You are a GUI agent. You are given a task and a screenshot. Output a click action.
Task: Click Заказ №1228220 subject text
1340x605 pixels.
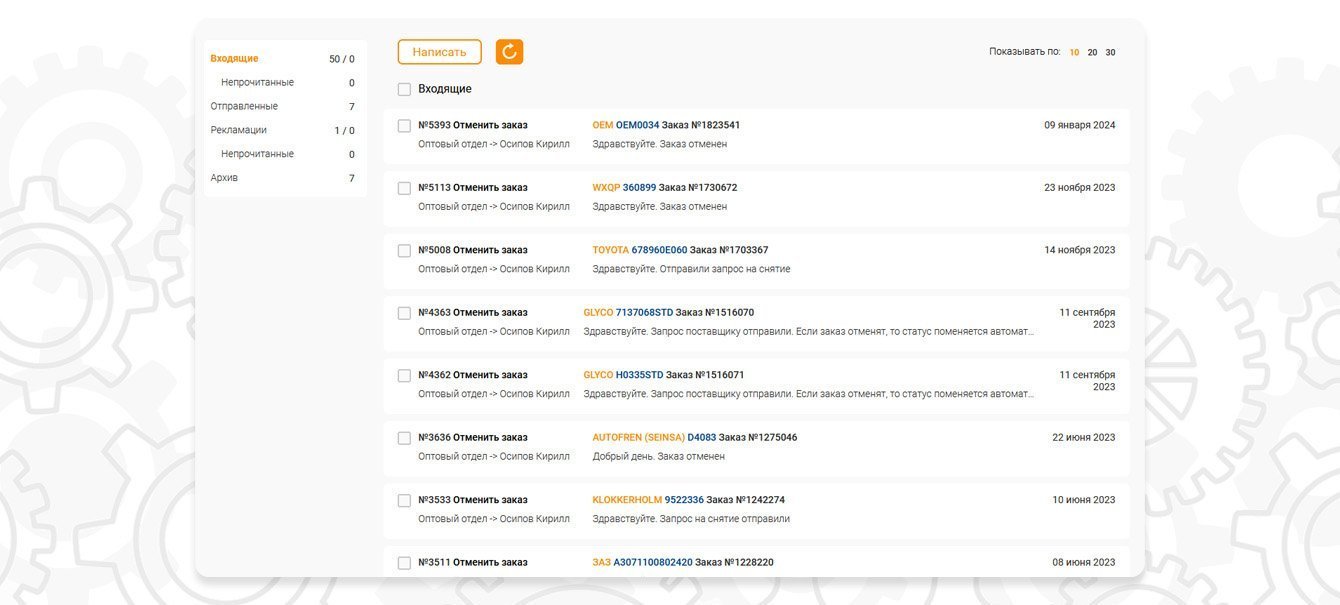pyautogui.click(x=734, y=563)
